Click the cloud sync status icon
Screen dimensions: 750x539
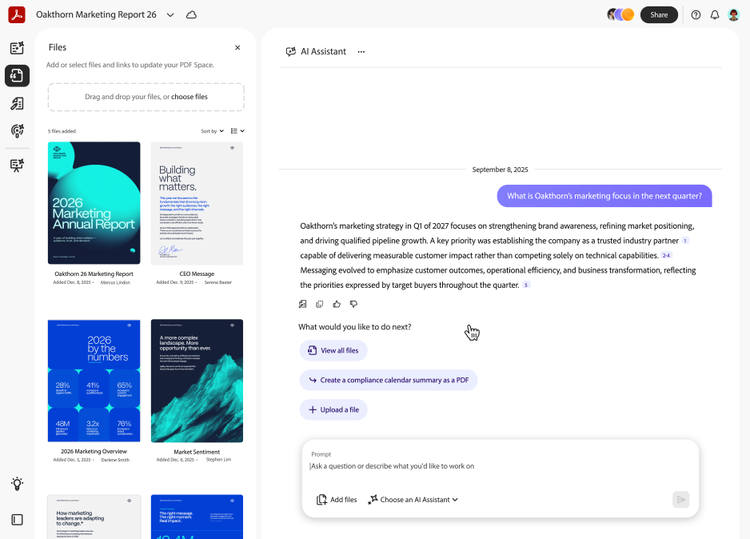tap(191, 15)
